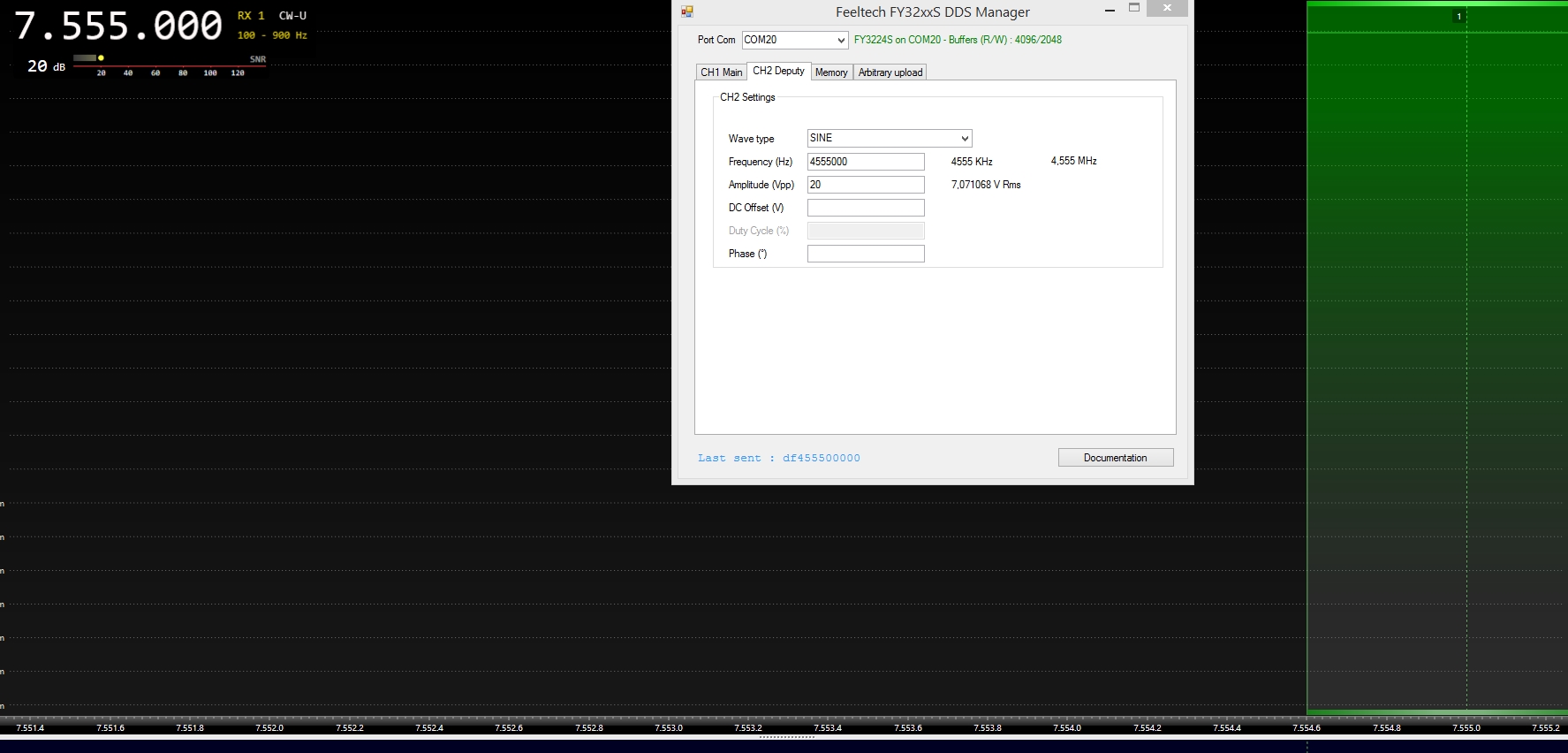Image resolution: width=1568 pixels, height=753 pixels.
Task: Click the DDS Manager window title bar
Action: 933,12
